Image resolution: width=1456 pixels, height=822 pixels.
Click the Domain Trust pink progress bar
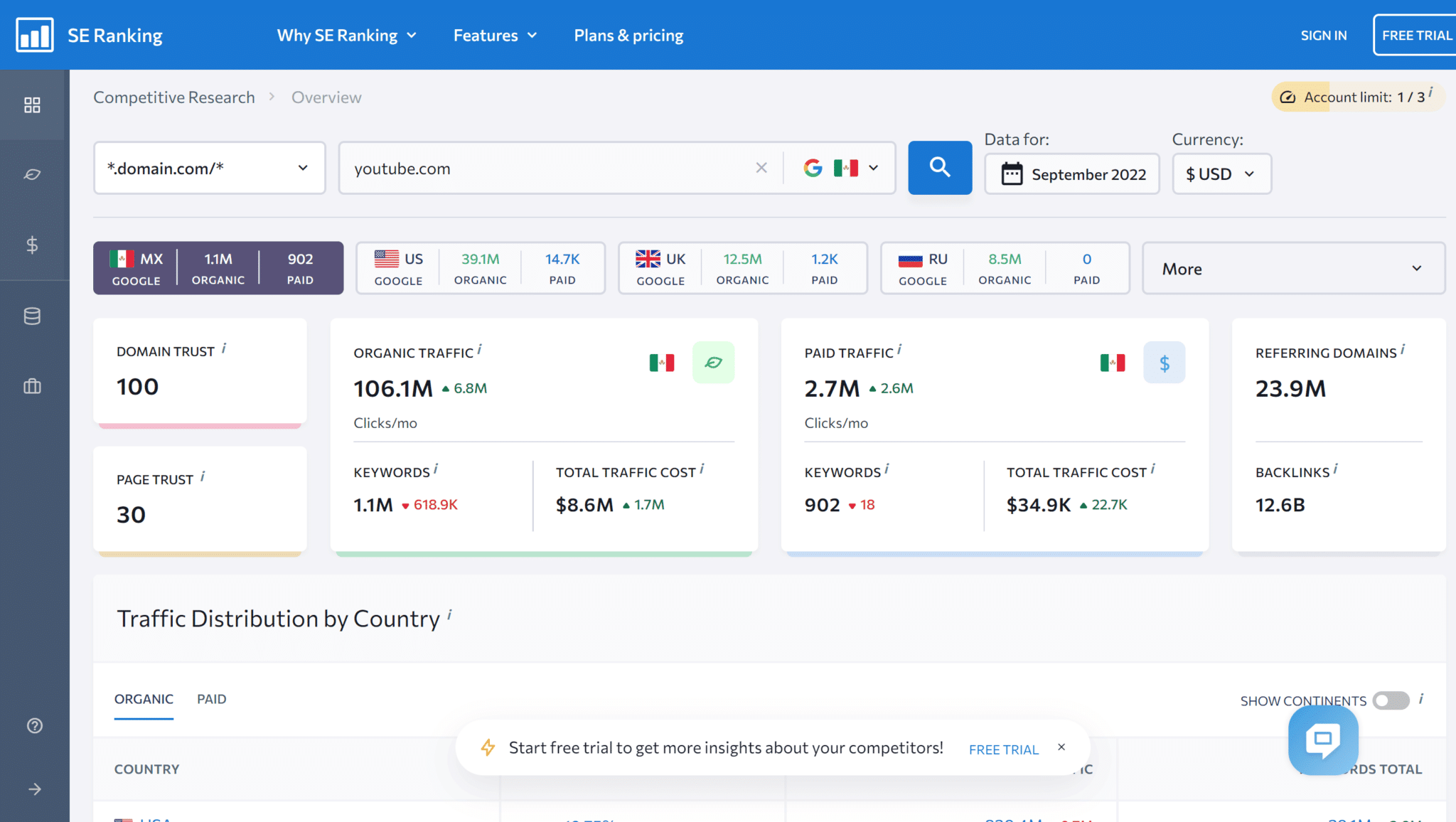[200, 426]
